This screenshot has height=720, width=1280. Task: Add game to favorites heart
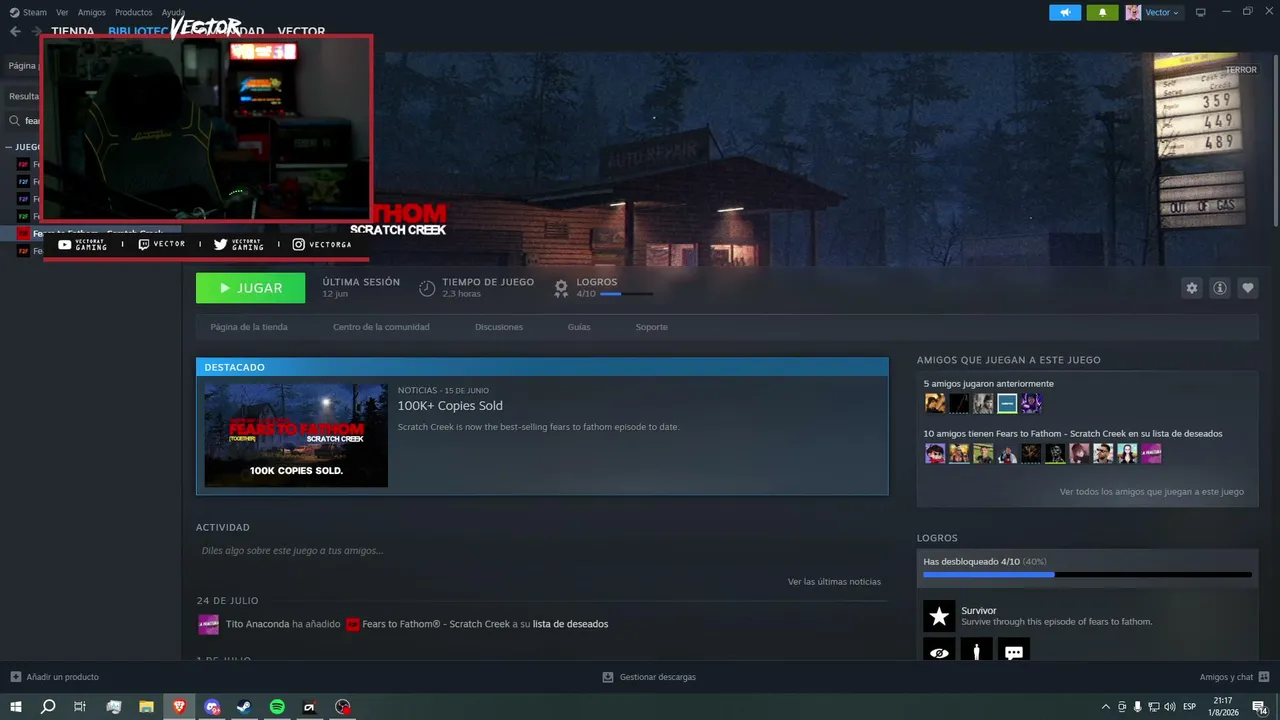[x=1248, y=288]
